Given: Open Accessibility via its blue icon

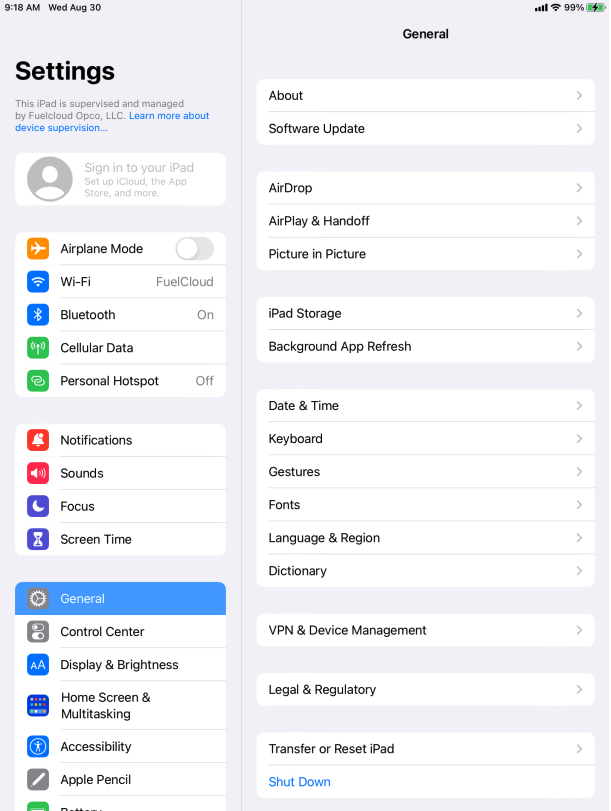Looking at the screenshot, I should (38, 746).
